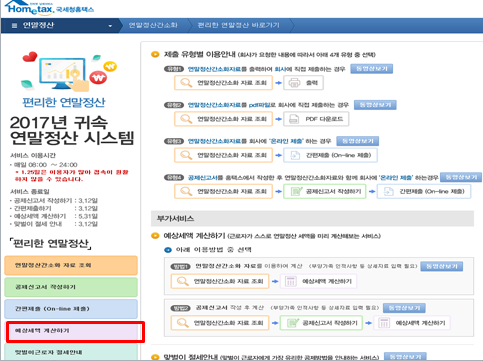Select the green 공제신고서 작성하기 sidebar button
Screen dimensions: 483x361
pyautogui.click(x=71, y=287)
